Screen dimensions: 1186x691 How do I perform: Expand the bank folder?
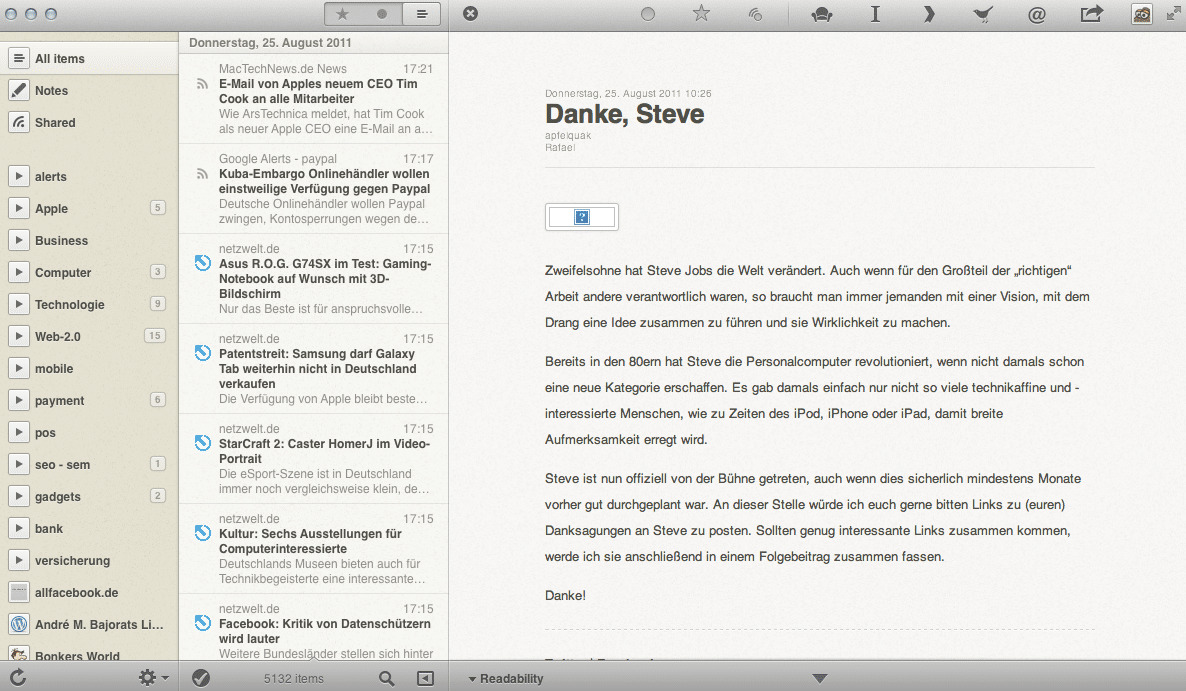(x=19, y=528)
